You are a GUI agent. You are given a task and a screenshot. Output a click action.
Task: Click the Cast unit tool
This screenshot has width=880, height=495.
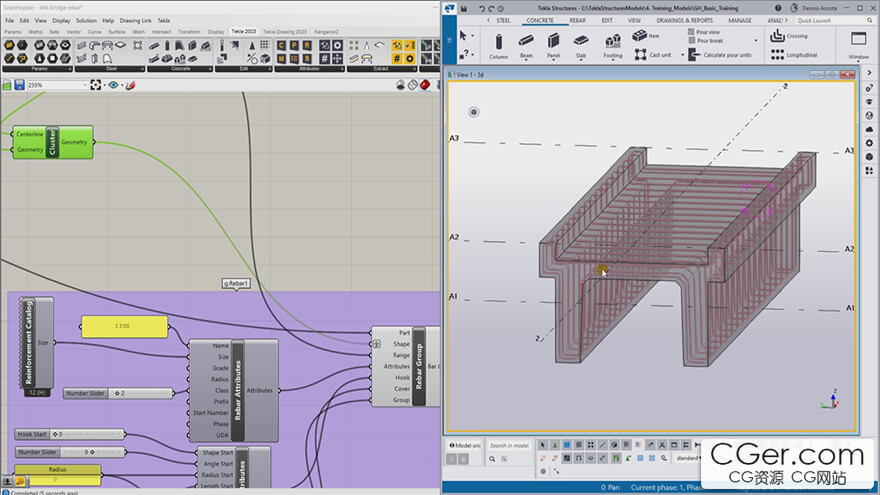click(x=653, y=55)
